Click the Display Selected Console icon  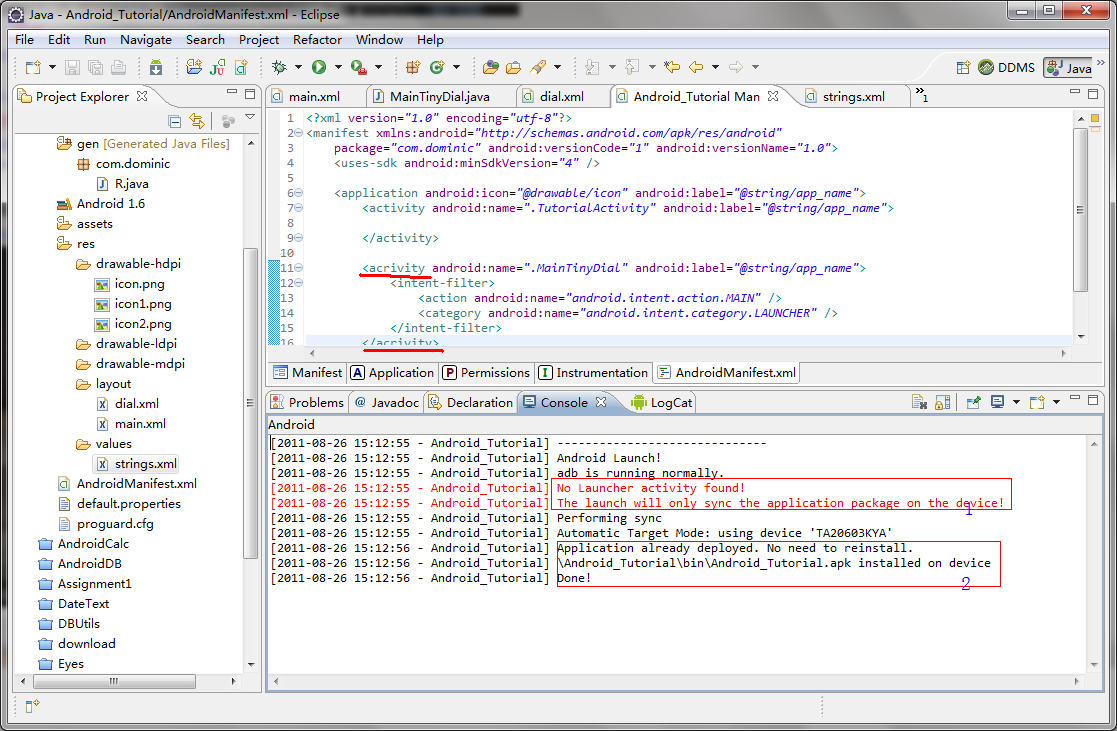997,403
